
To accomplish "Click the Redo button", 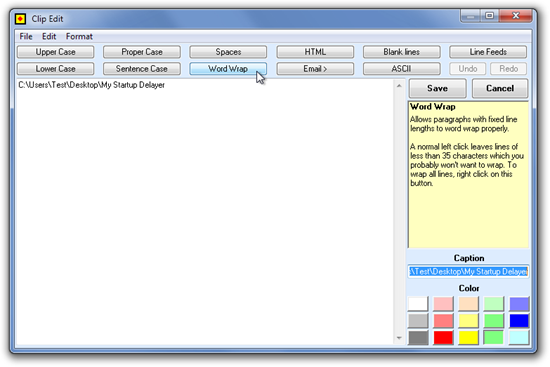I will point(509,69).
